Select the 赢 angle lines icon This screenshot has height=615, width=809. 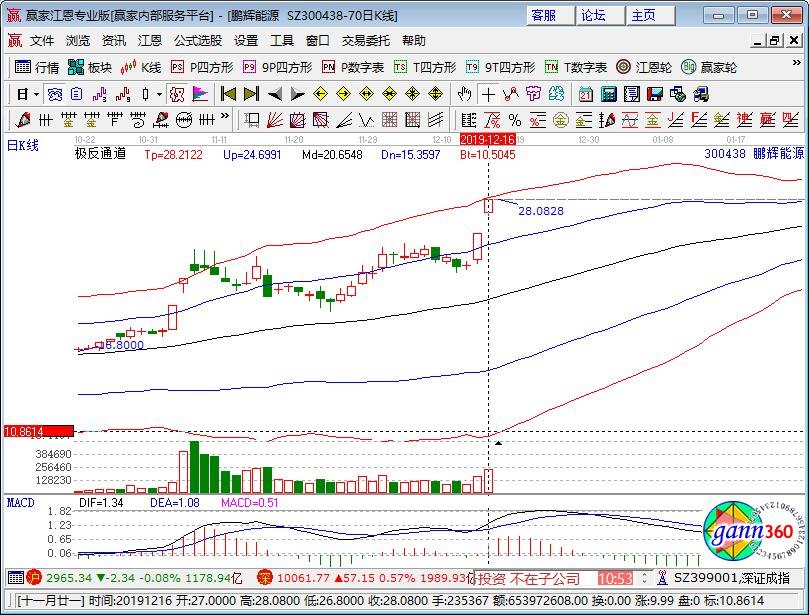[767, 120]
